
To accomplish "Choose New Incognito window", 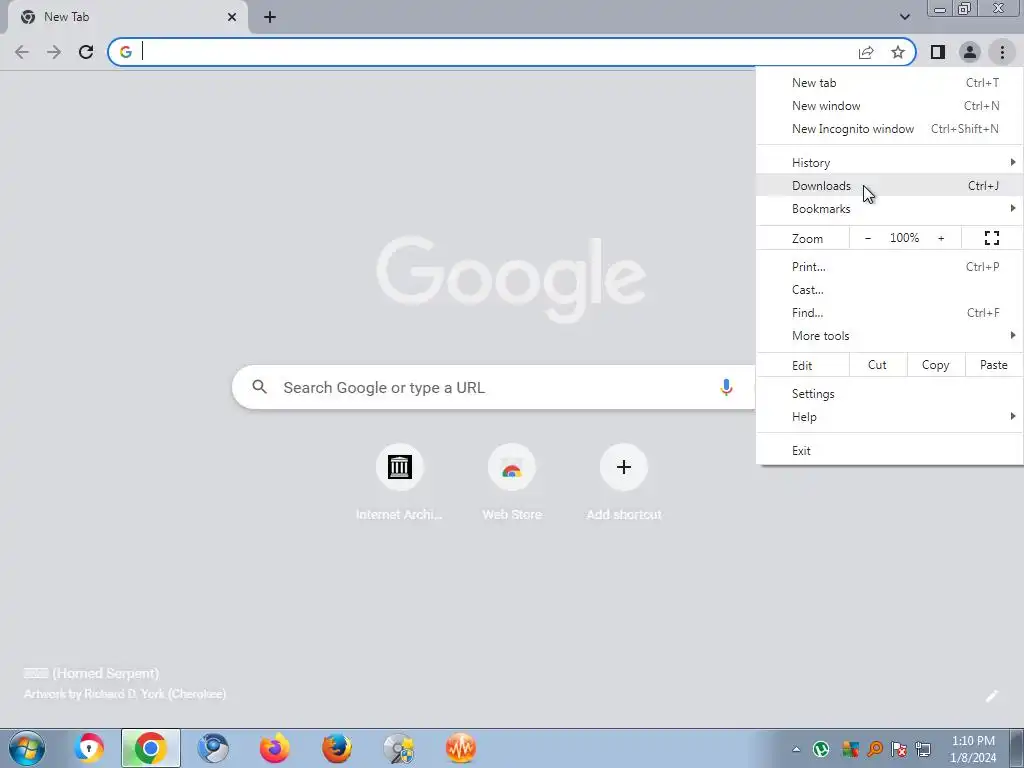I will [x=889, y=129].
